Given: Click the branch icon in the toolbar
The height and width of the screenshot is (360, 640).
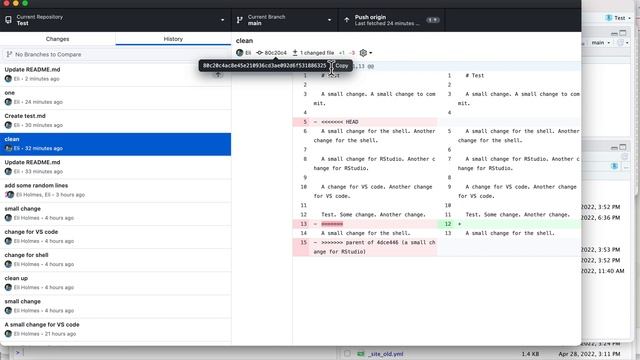Looking at the screenshot, I should click(x=240, y=20).
